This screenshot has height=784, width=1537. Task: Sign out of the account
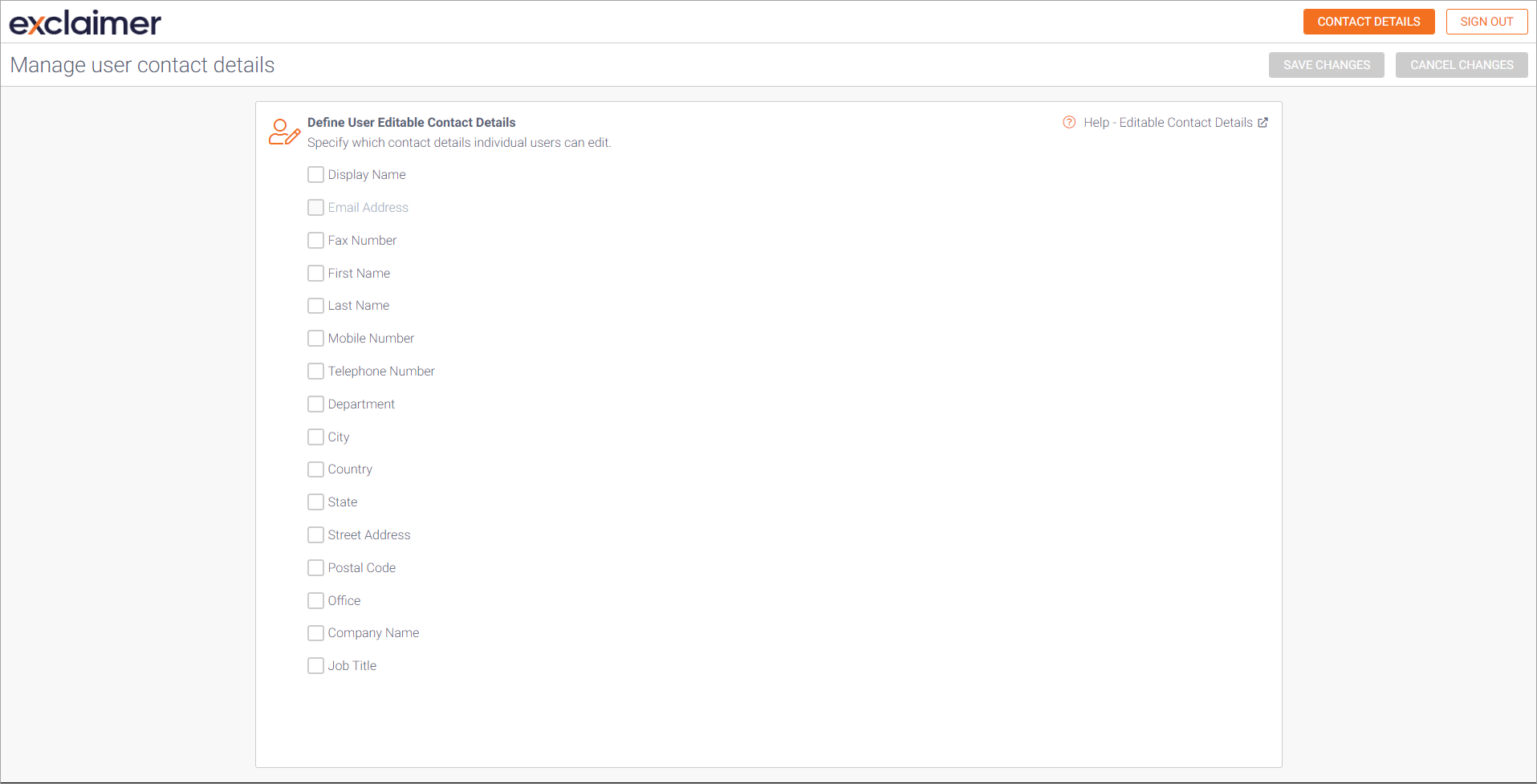coord(1486,22)
